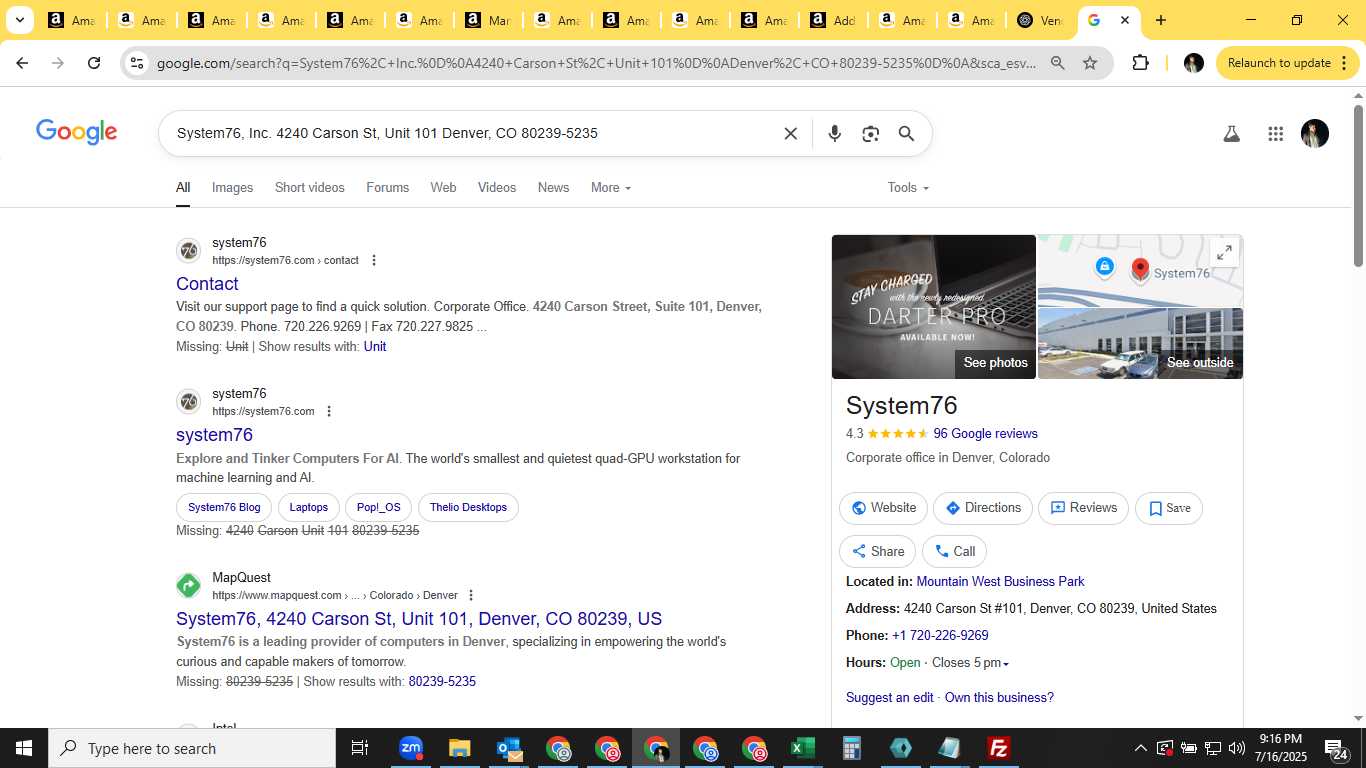Expand the Tools menu
Viewport: 1366px width, 768px height.
click(x=908, y=188)
